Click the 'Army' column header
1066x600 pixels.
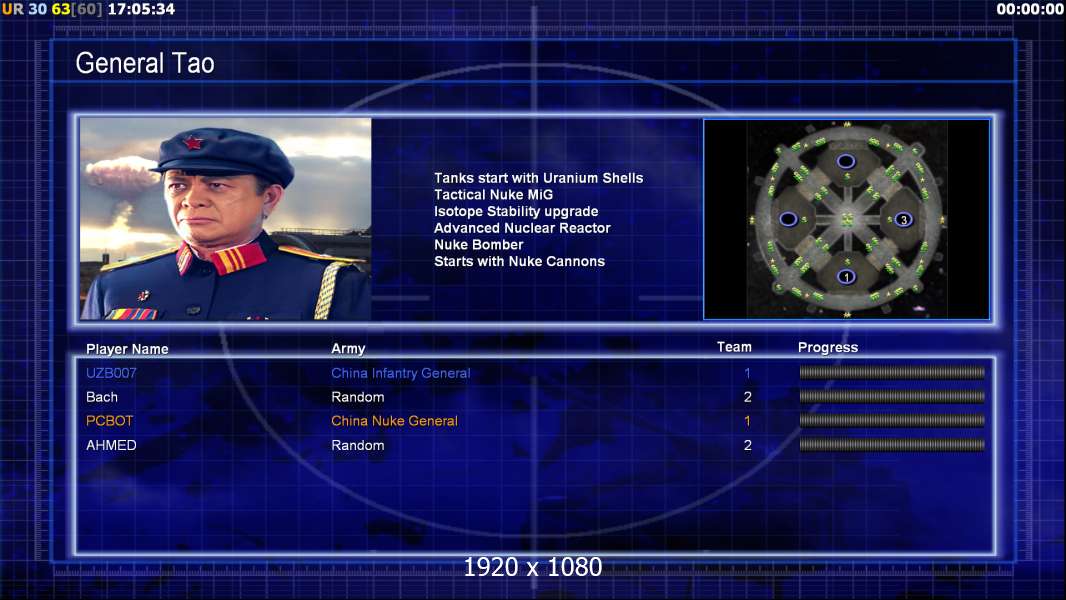(348, 349)
